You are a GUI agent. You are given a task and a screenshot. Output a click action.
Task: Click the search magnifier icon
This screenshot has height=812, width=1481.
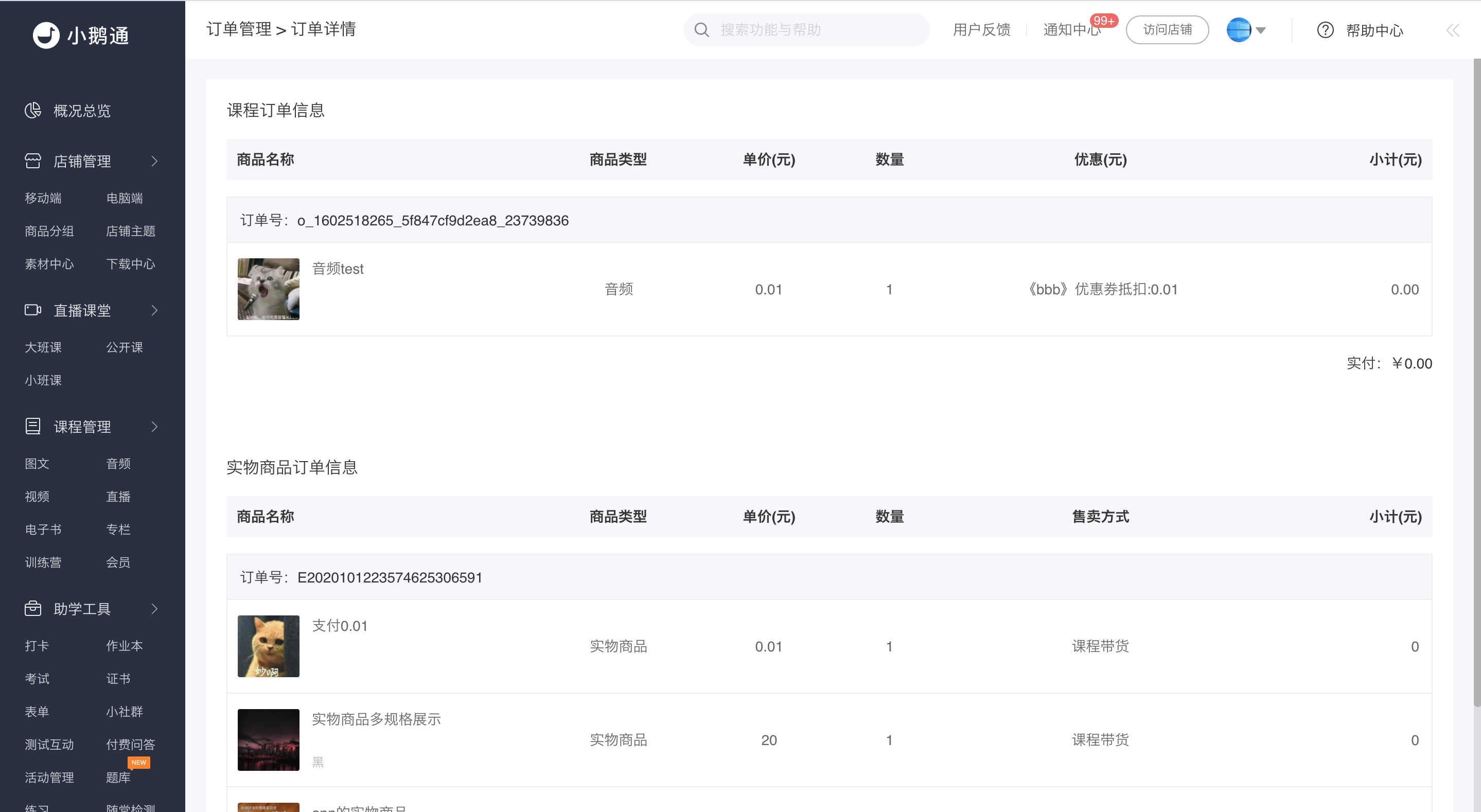pyautogui.click(x=701, y=29)
